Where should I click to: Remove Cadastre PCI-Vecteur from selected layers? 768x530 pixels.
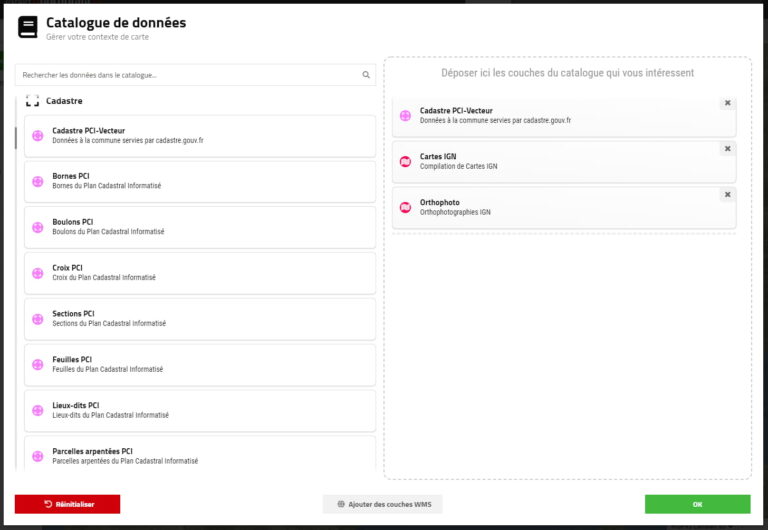click(727, 103)
